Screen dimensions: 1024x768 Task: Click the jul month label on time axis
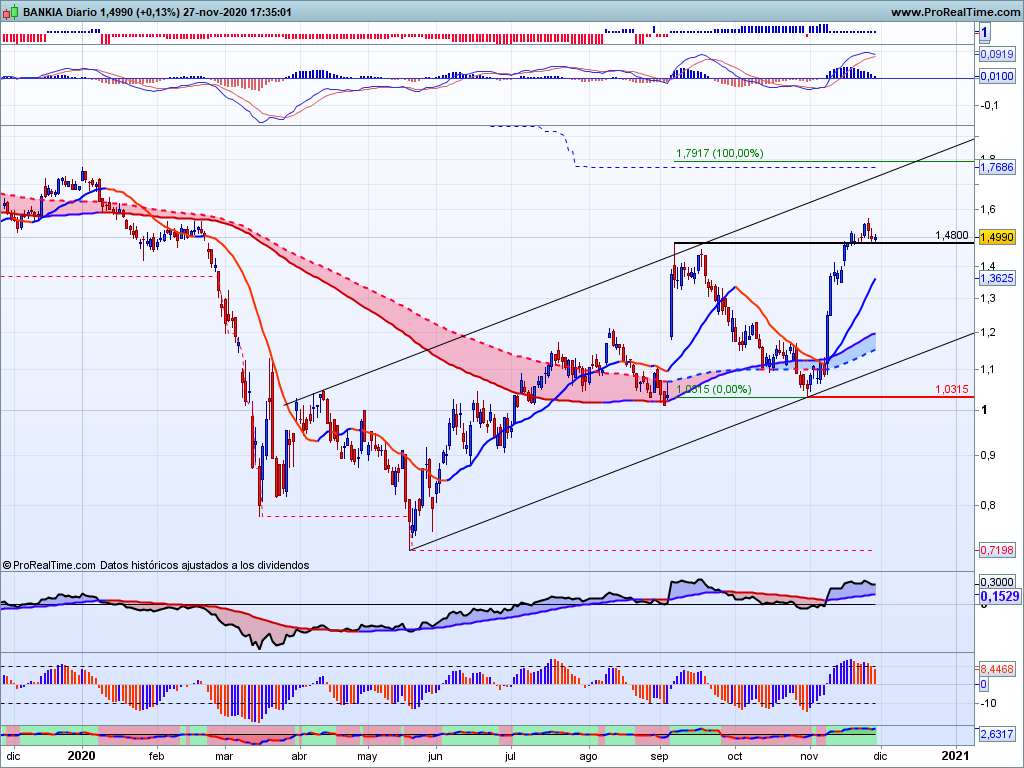coord(510,757)
